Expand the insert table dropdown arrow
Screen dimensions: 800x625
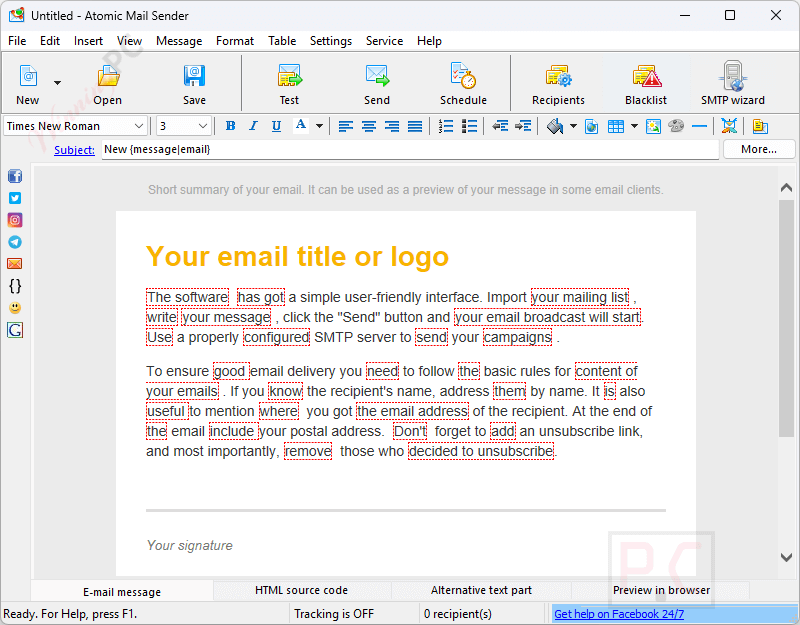coord(635,126)
